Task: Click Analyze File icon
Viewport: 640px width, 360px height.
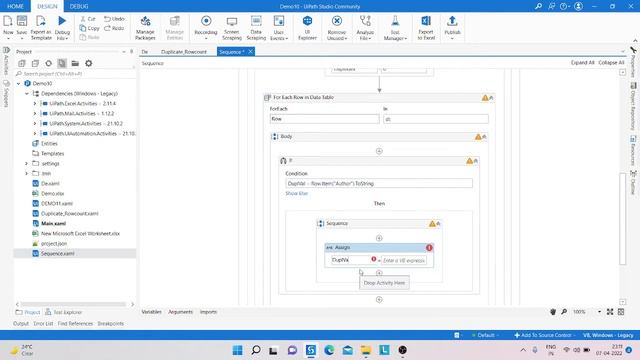Action: coord(365,21)
